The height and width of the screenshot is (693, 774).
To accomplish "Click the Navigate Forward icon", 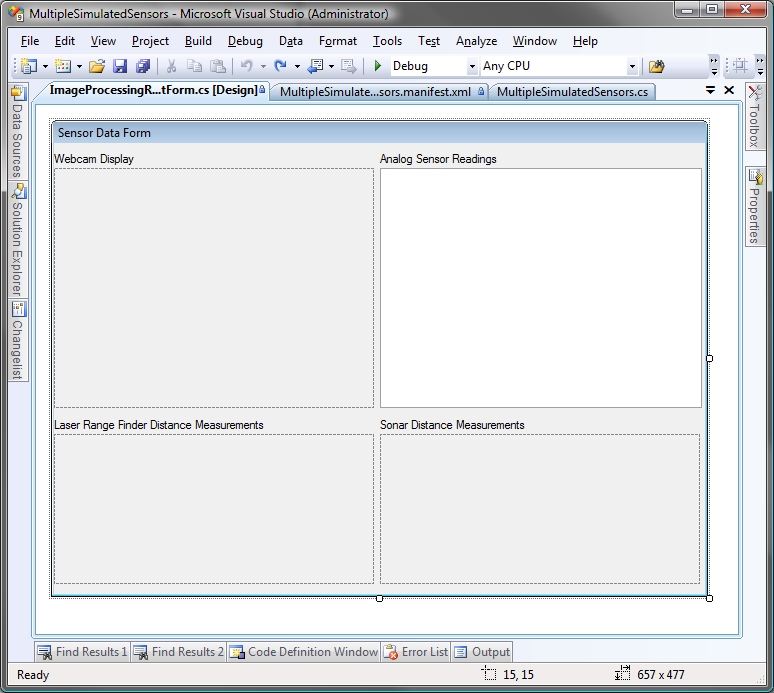I will coord(348,66).
